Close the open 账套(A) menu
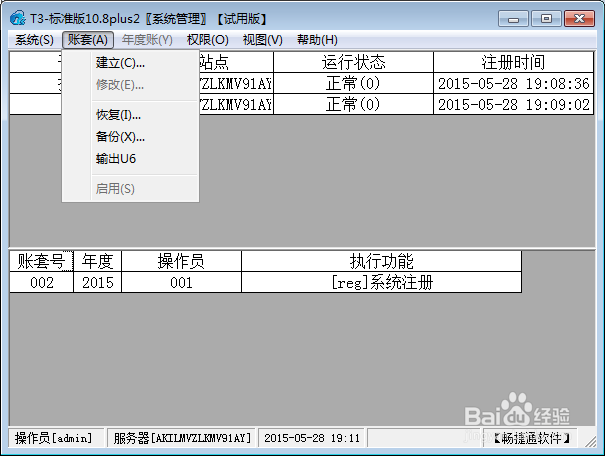605x456 pixels. 88,40
